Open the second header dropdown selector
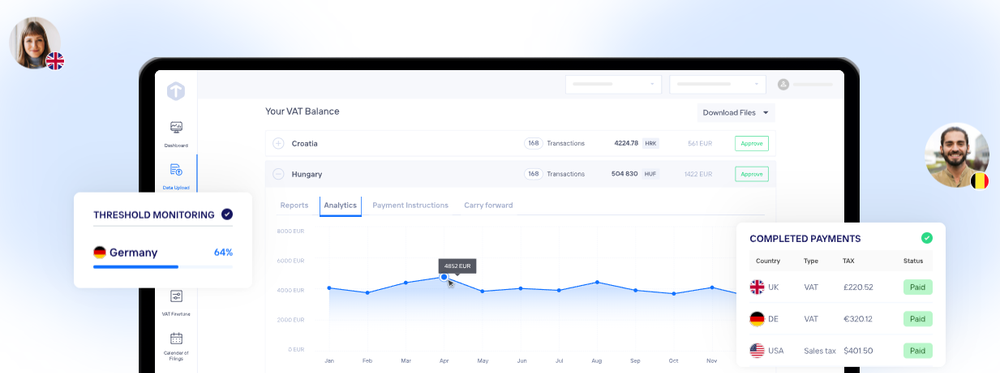The width and height of the screenshot is (1000, 373). [x=717, y=84]
